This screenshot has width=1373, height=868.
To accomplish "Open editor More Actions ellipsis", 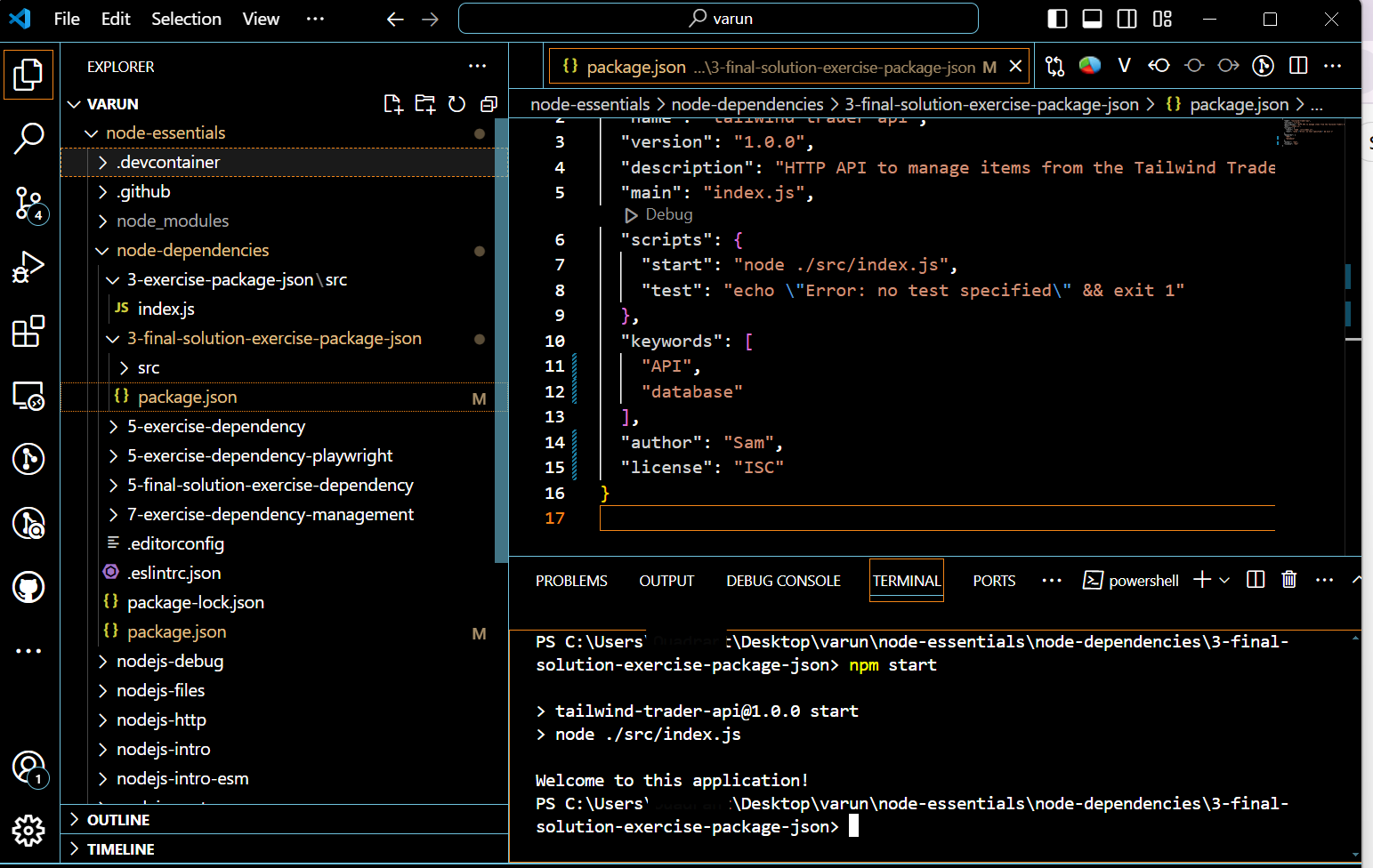I will (1332, 65).
